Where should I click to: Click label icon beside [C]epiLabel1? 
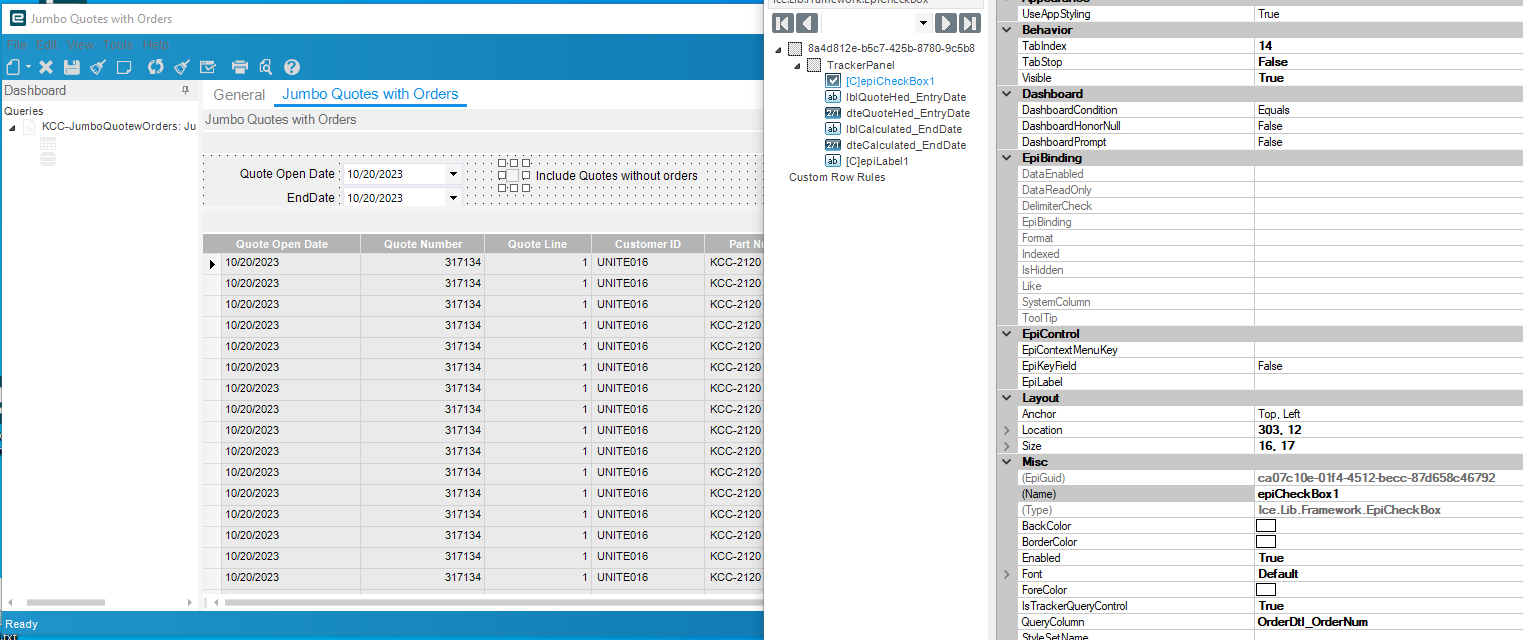(x=832, y=161)
